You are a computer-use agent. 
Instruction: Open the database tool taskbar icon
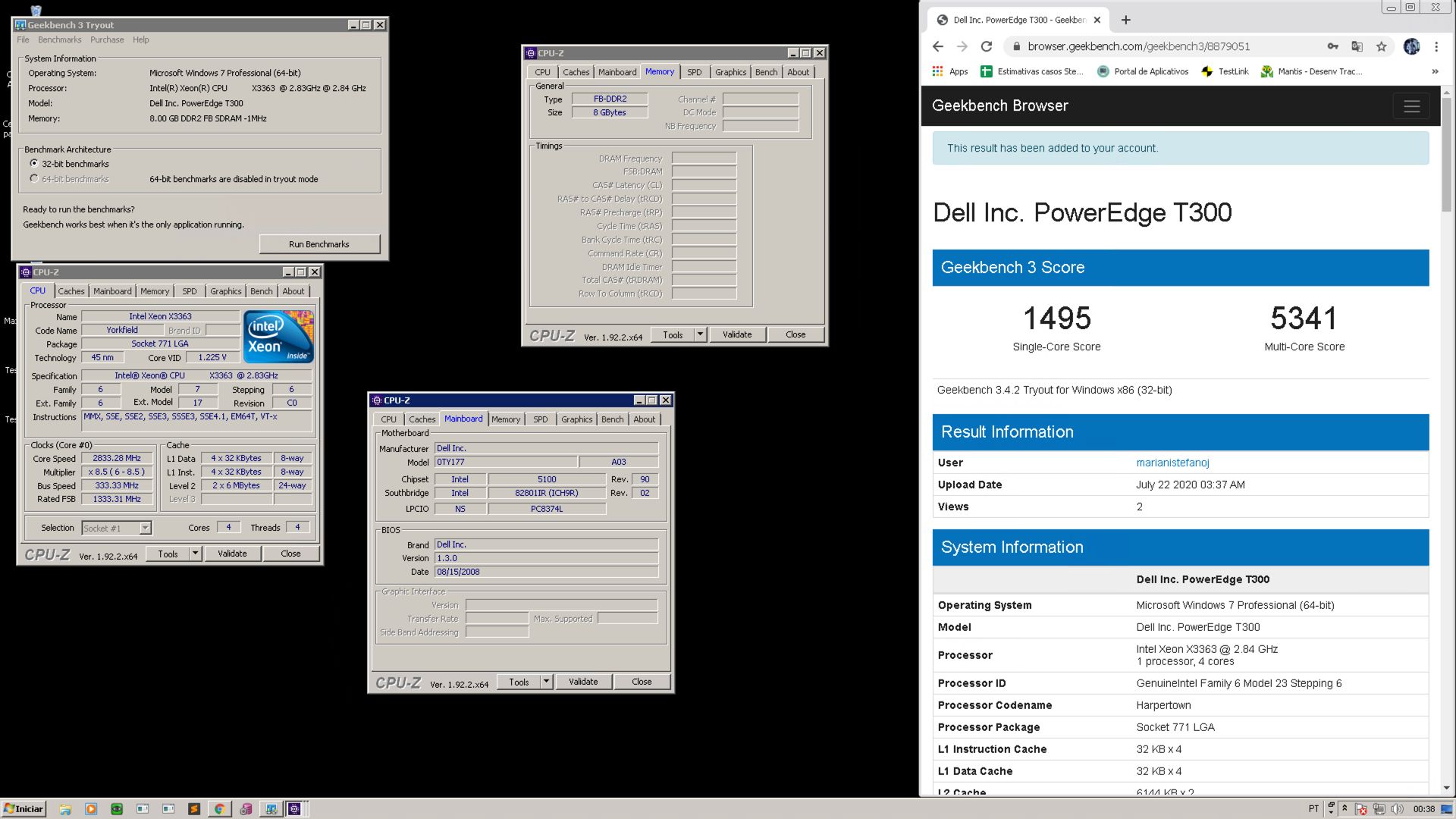[x=246, y=809]
